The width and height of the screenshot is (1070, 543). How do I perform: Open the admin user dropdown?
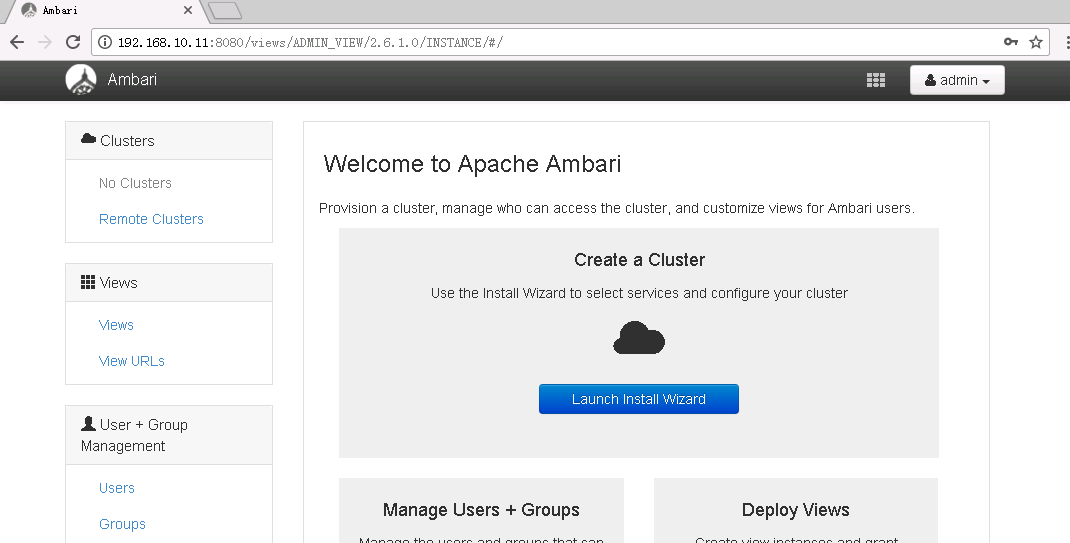(x=957, y=80)
